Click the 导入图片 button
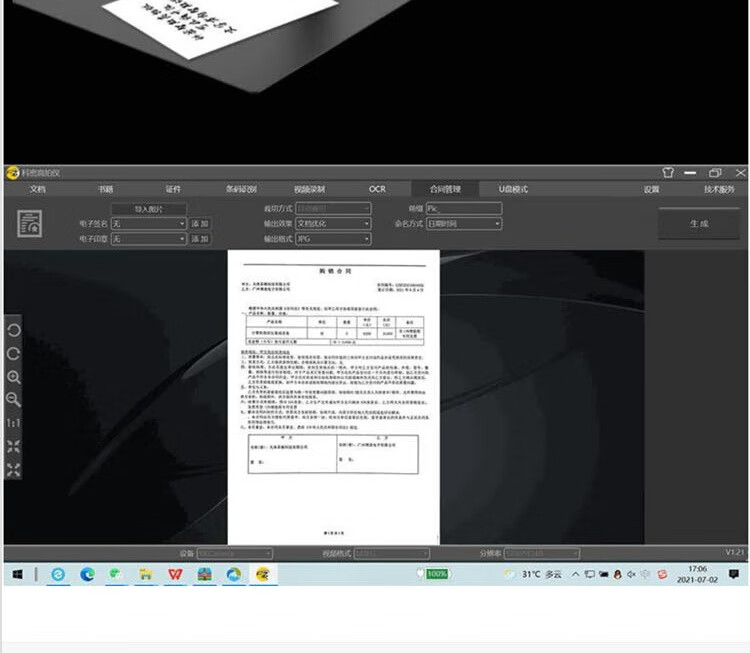 point(148,209)
